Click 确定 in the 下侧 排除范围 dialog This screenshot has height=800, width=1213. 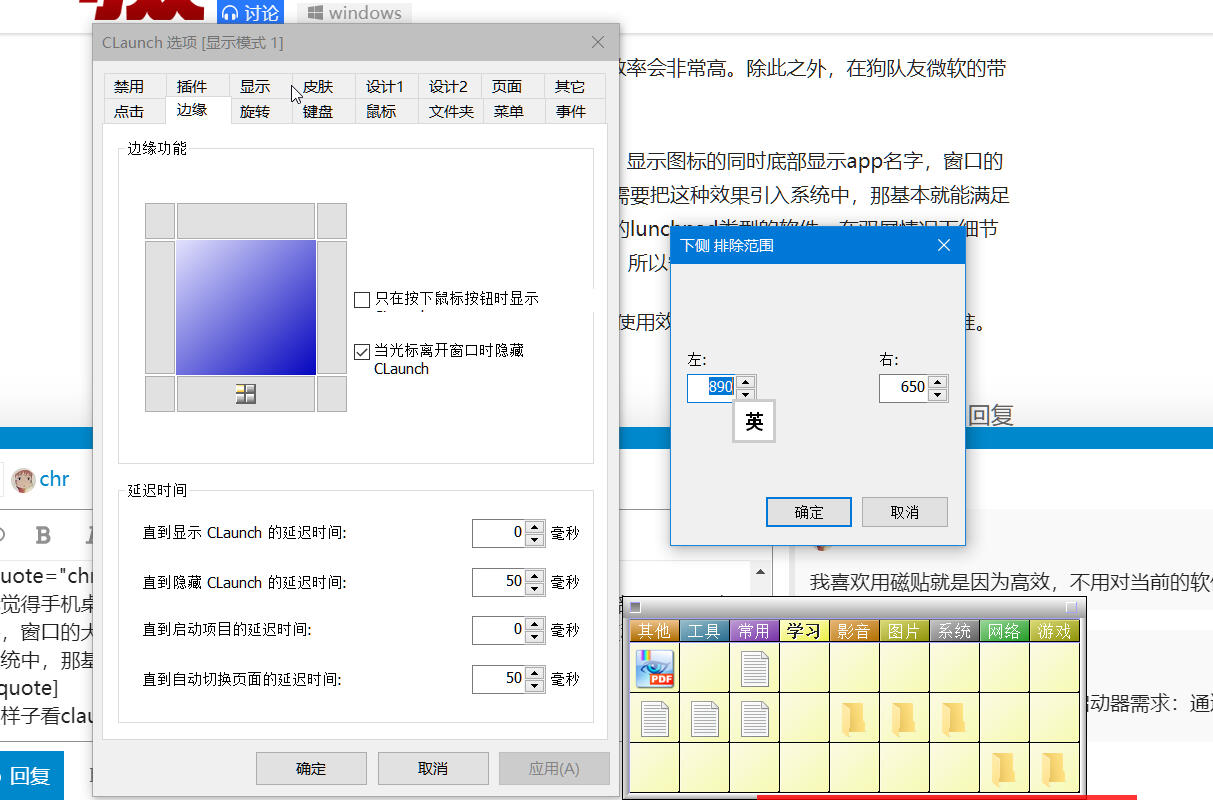pos(808,512)
